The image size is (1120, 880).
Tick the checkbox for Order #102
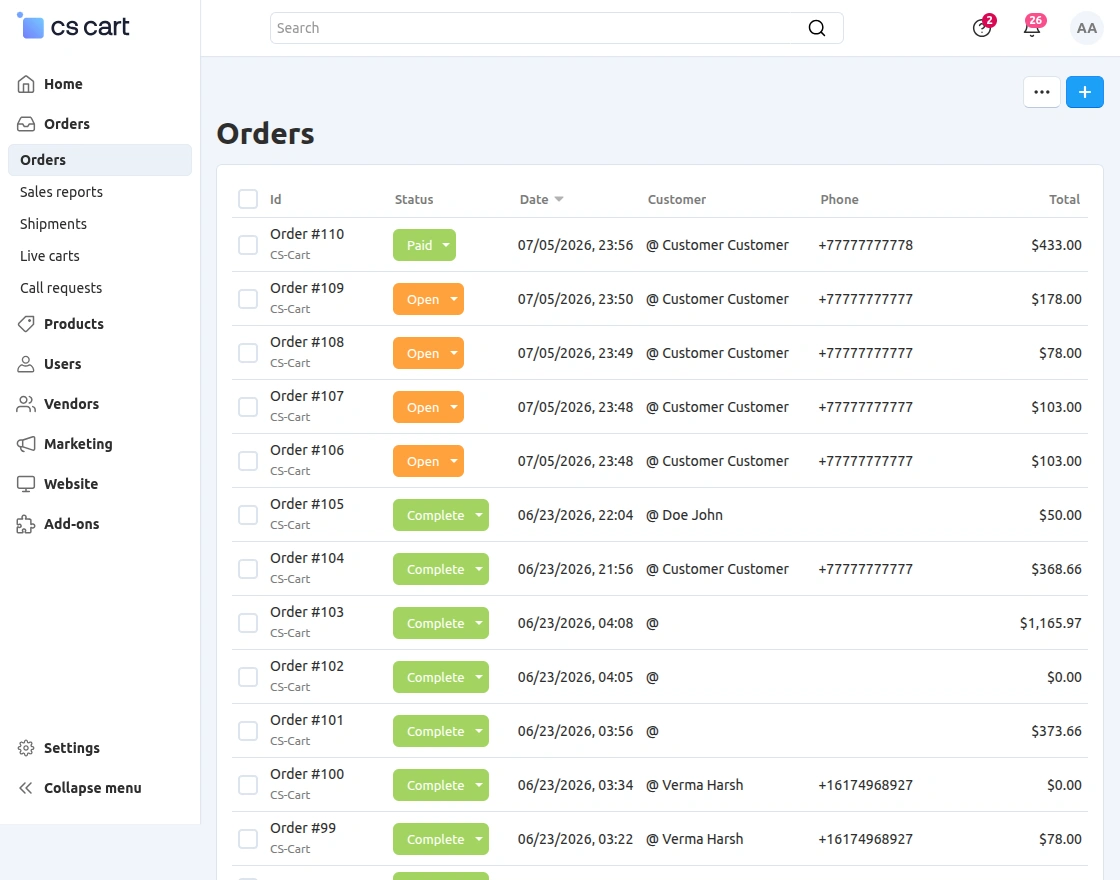[248, 676]
